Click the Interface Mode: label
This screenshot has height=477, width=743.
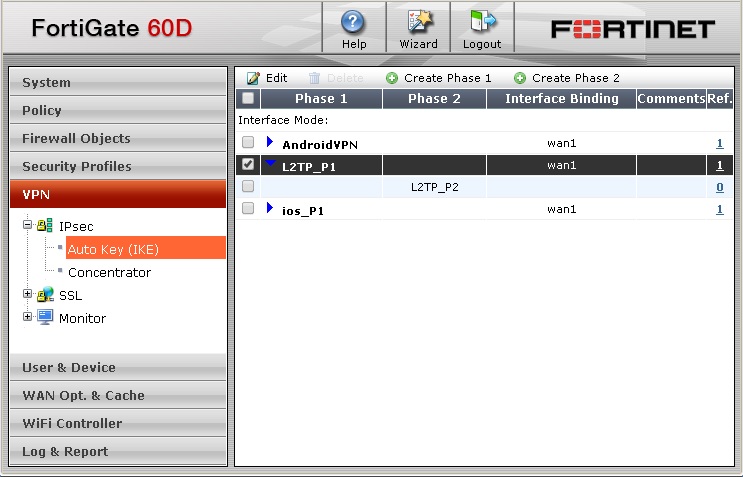click(x=283, y=120)
